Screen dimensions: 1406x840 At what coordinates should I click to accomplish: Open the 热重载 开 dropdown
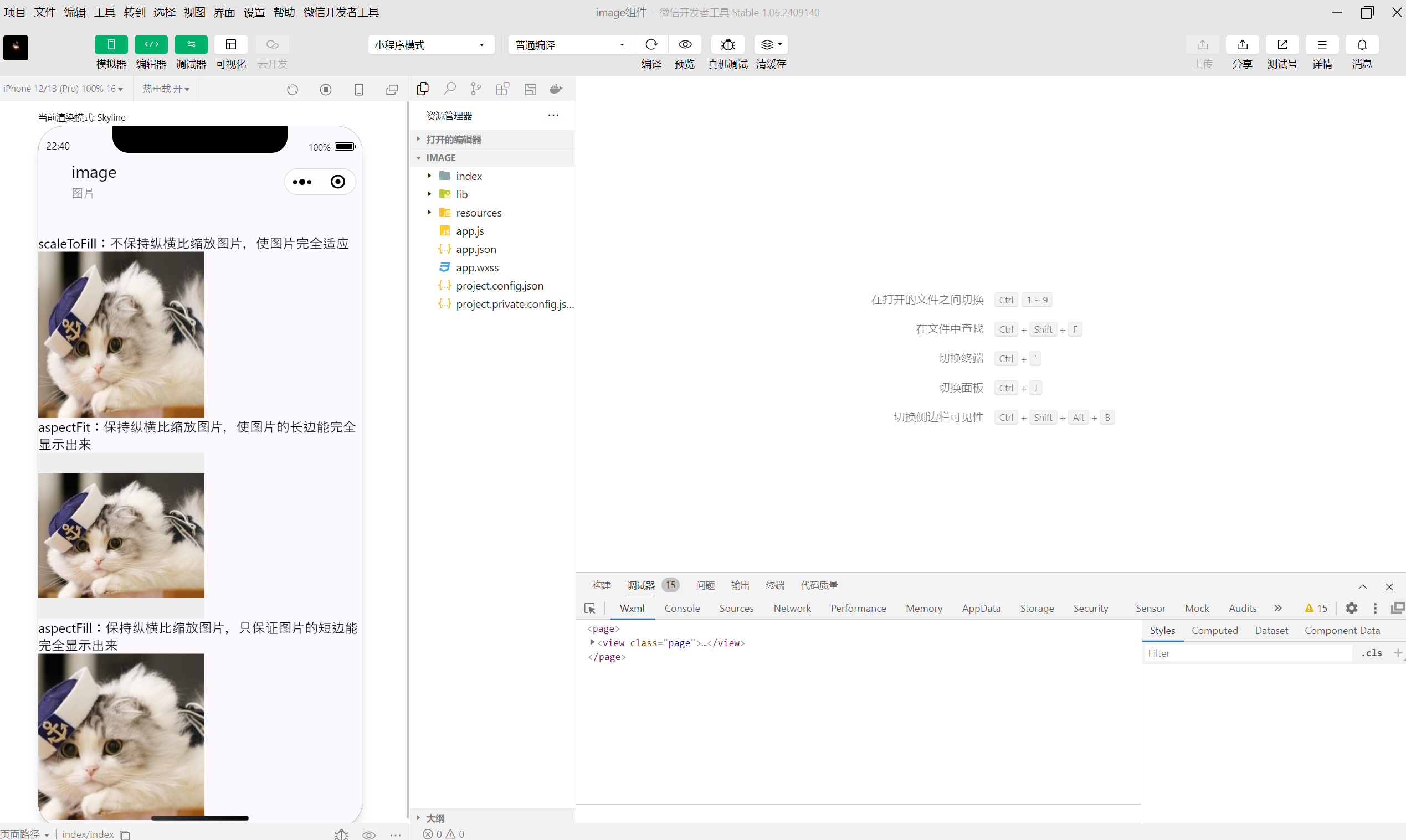(166, 89)
